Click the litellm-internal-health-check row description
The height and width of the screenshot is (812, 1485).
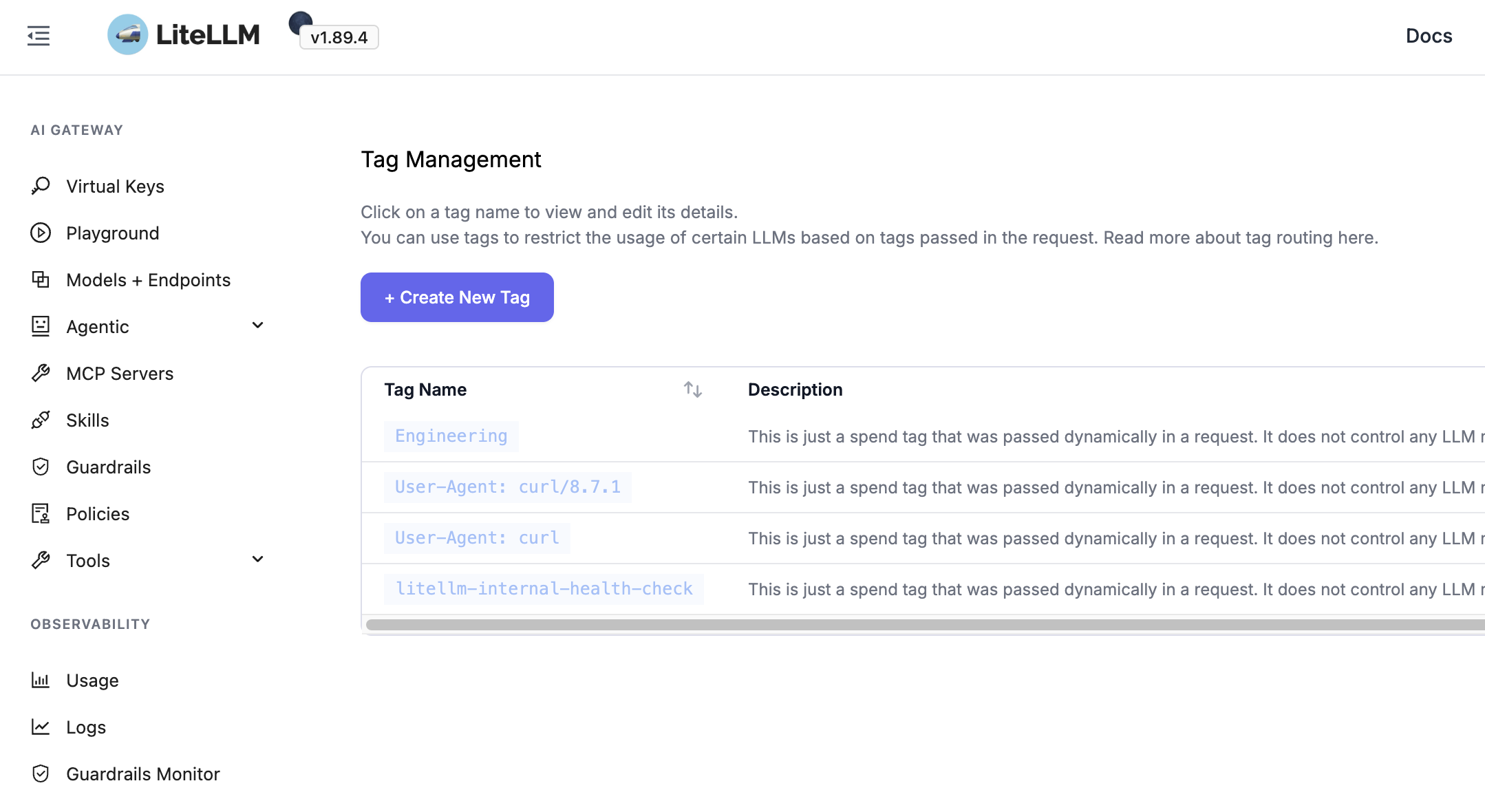[x=1116, y=589]
